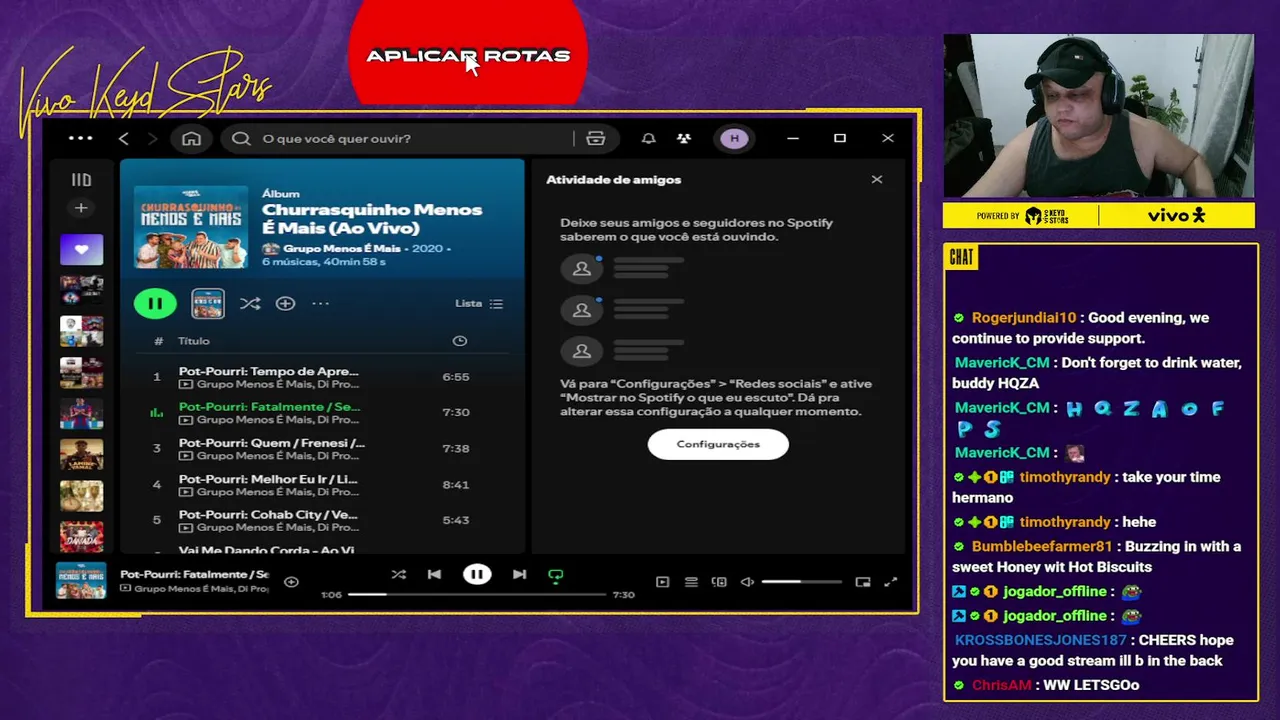Click the now playing album thumbnail
This screenshot has height=720, width=1280.
tap(81, 581)
